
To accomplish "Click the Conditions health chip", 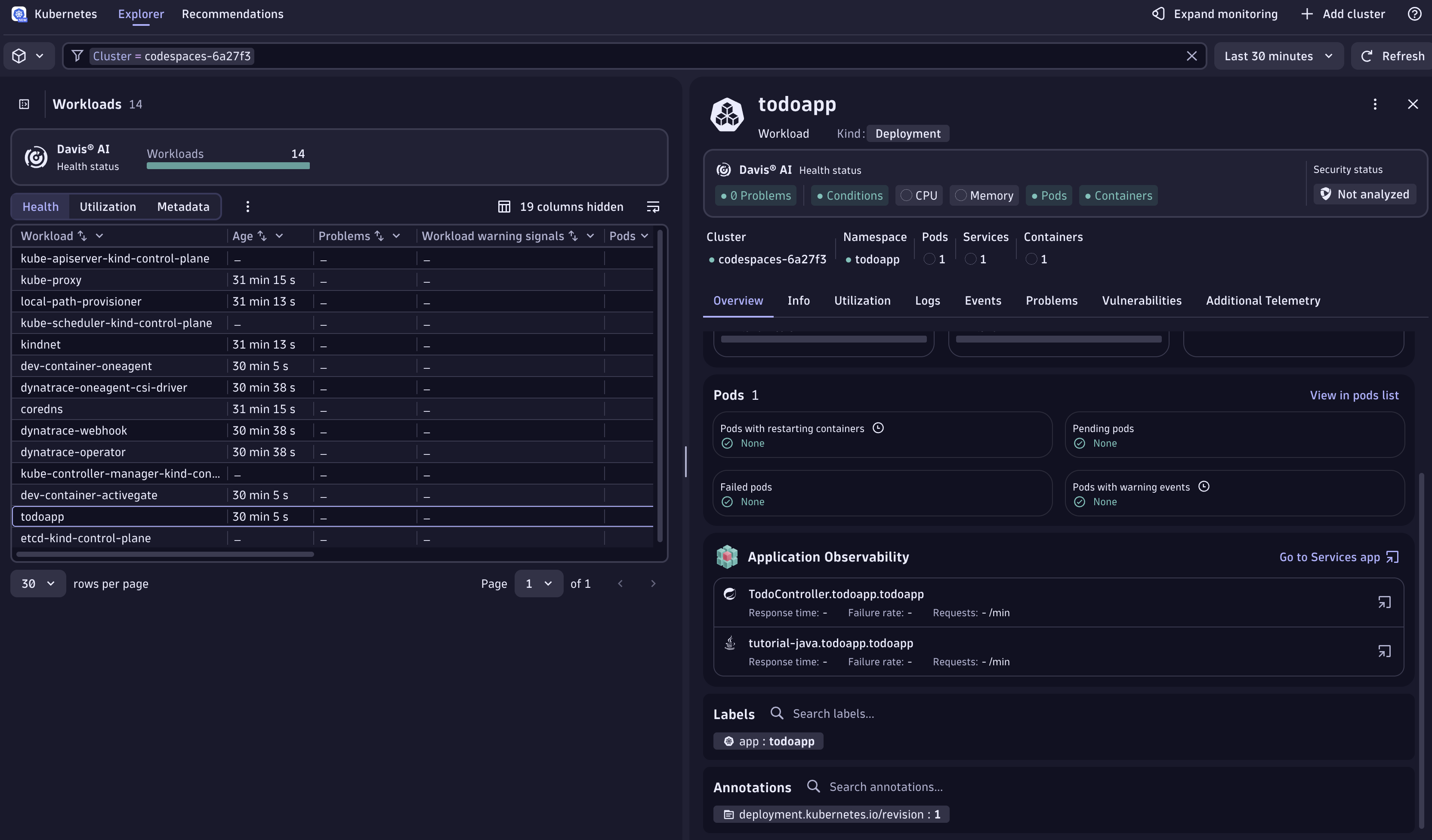I will point(849,195).
